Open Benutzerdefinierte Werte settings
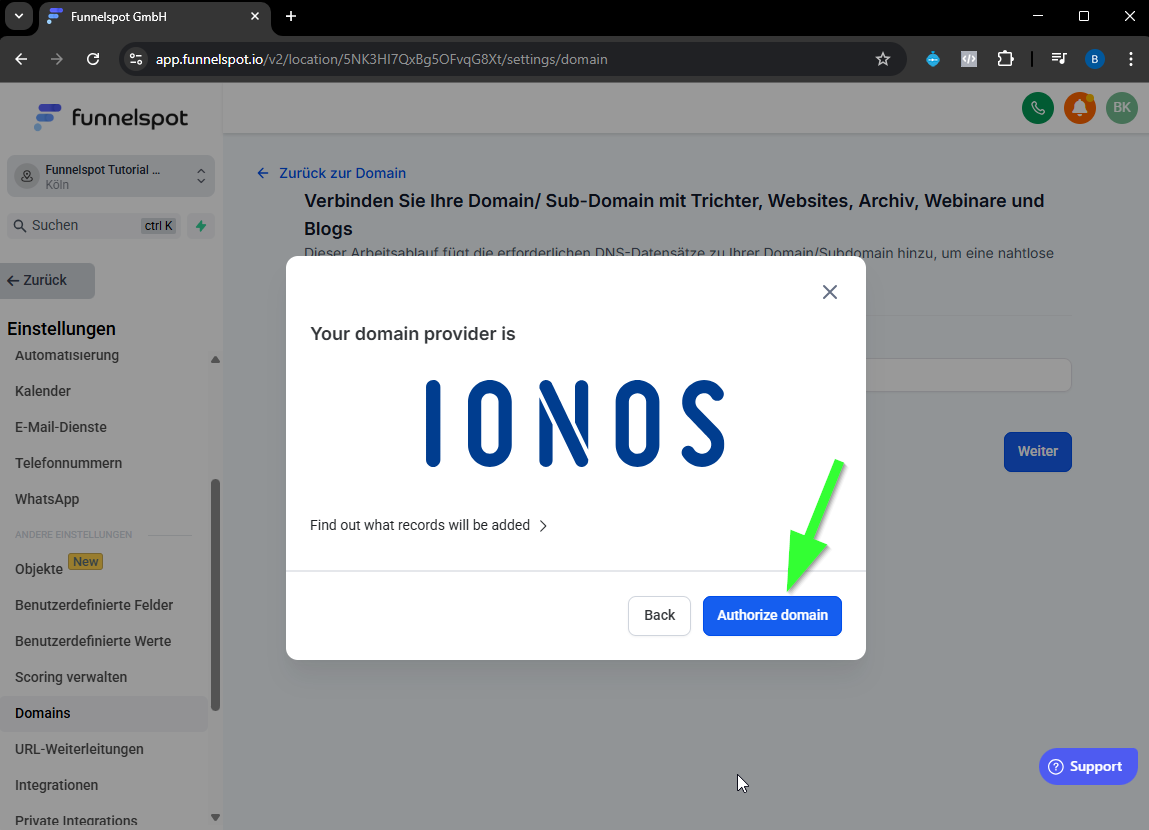Image resolution: width=1149 pixels, height=830 pixels. point(93,641)
